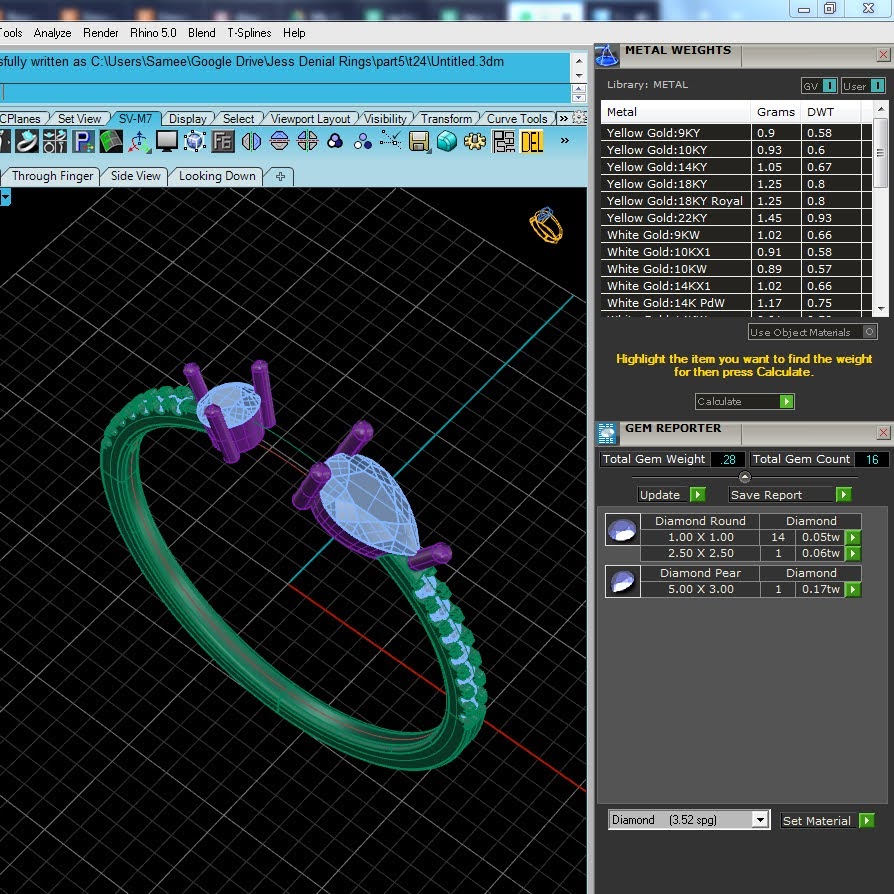This screenshot has width=894, height=894.
Task: Click the teal 3D box icon
Action: [446, 141]
